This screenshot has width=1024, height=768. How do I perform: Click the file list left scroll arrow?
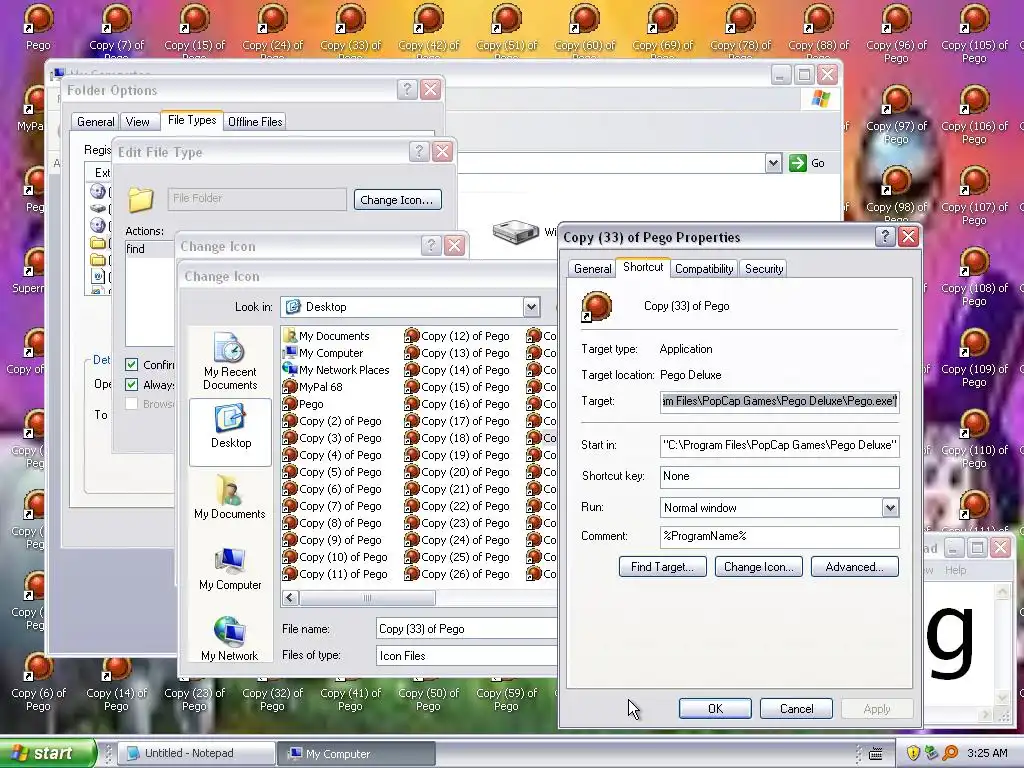[291, 598]
